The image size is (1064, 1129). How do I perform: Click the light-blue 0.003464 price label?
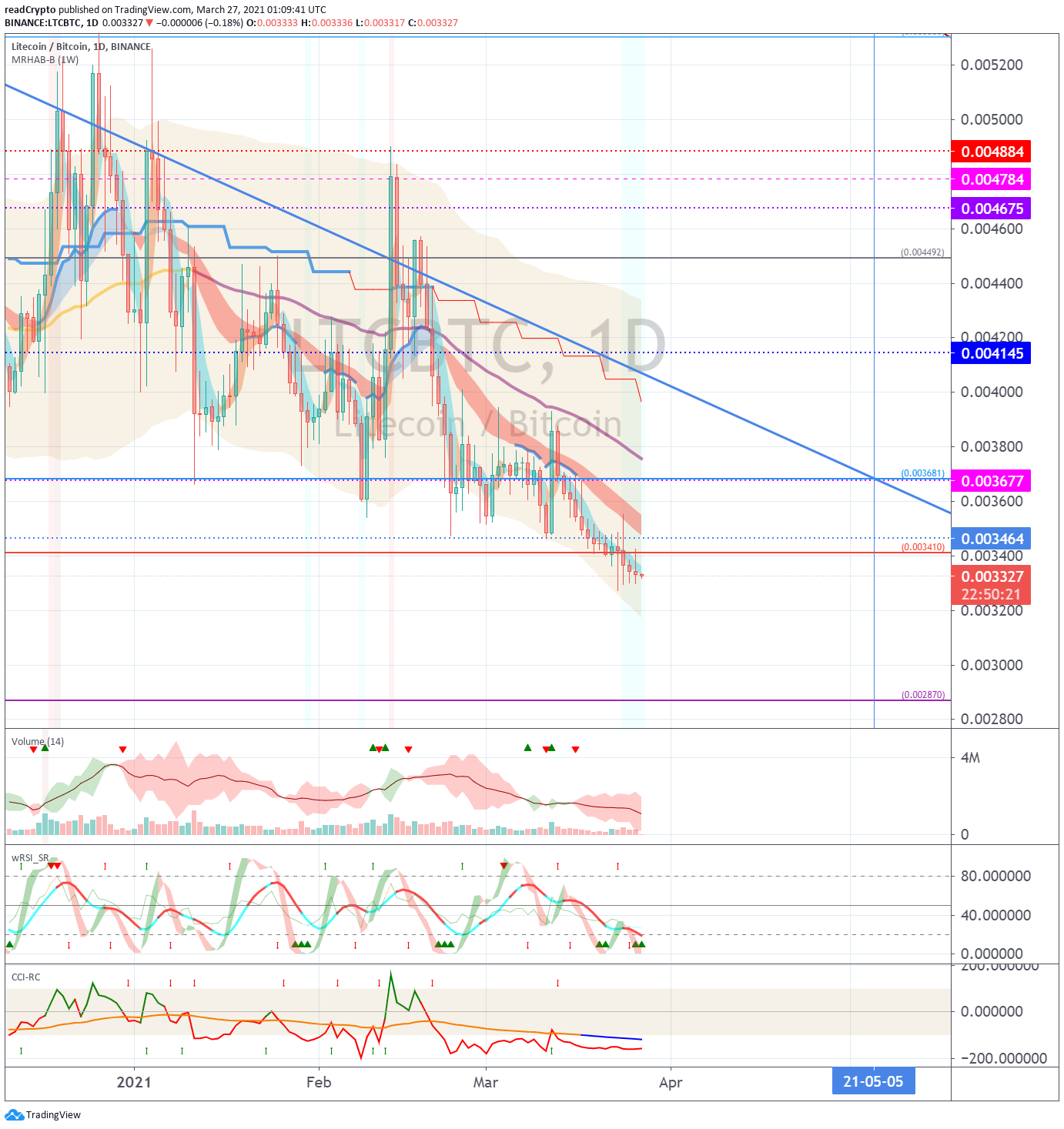pos(991,539)
